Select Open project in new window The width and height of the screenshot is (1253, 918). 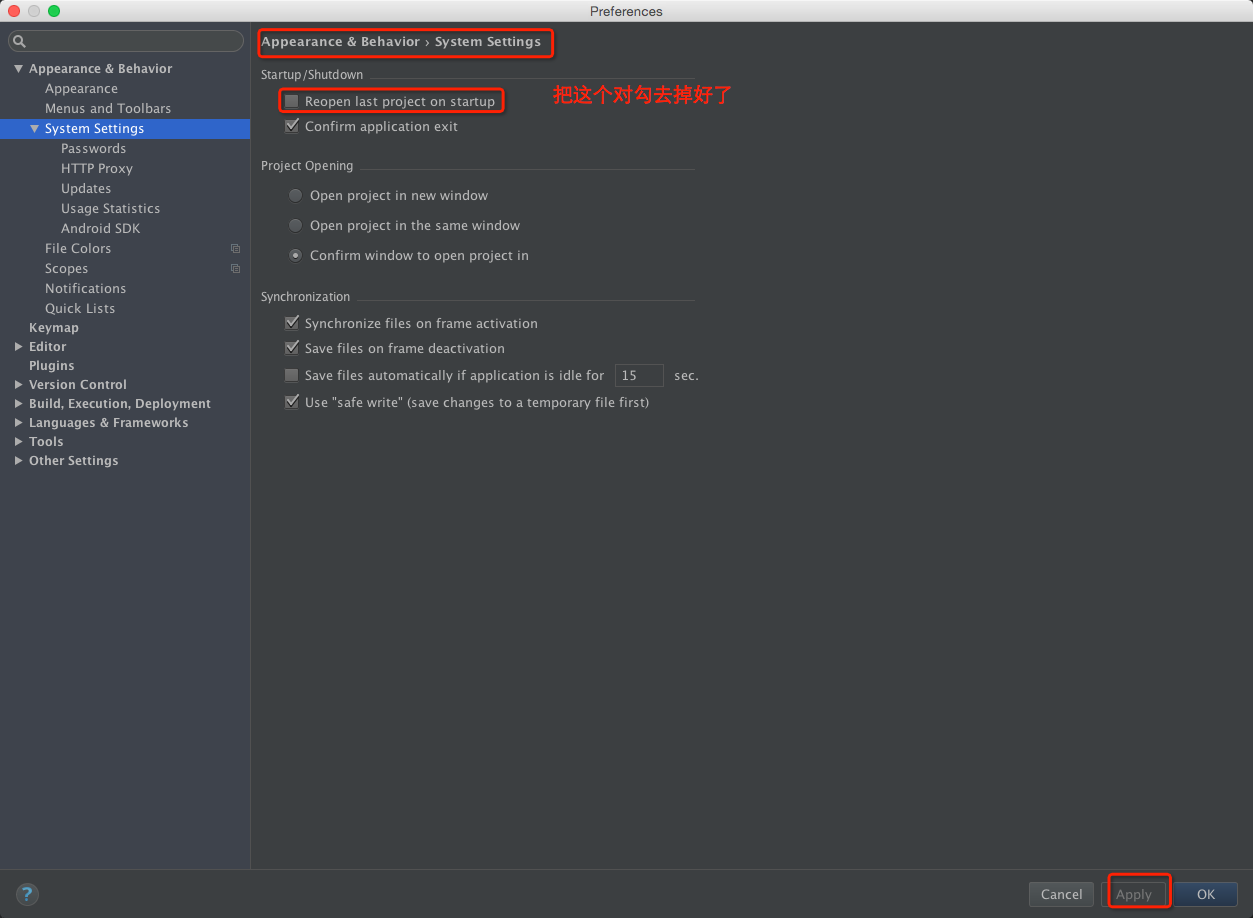295,195
